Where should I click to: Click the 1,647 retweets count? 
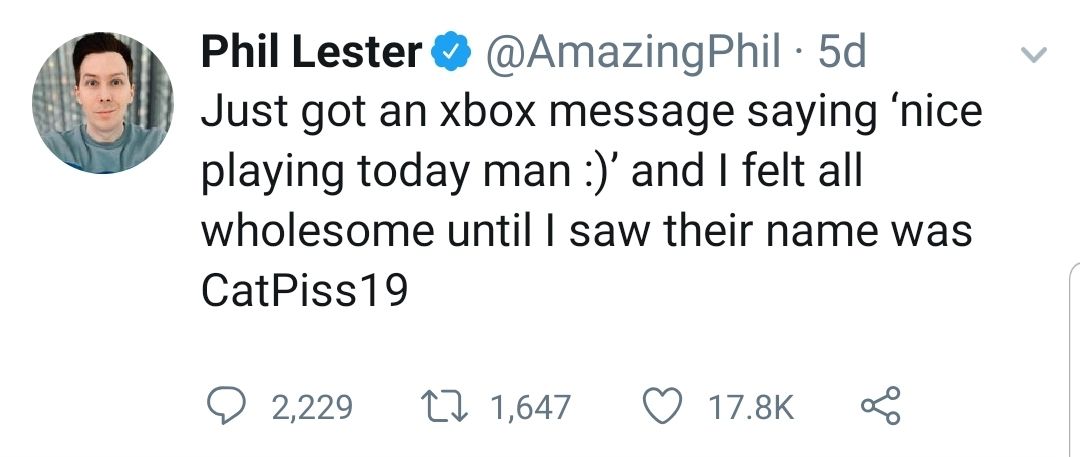[530, 406]
